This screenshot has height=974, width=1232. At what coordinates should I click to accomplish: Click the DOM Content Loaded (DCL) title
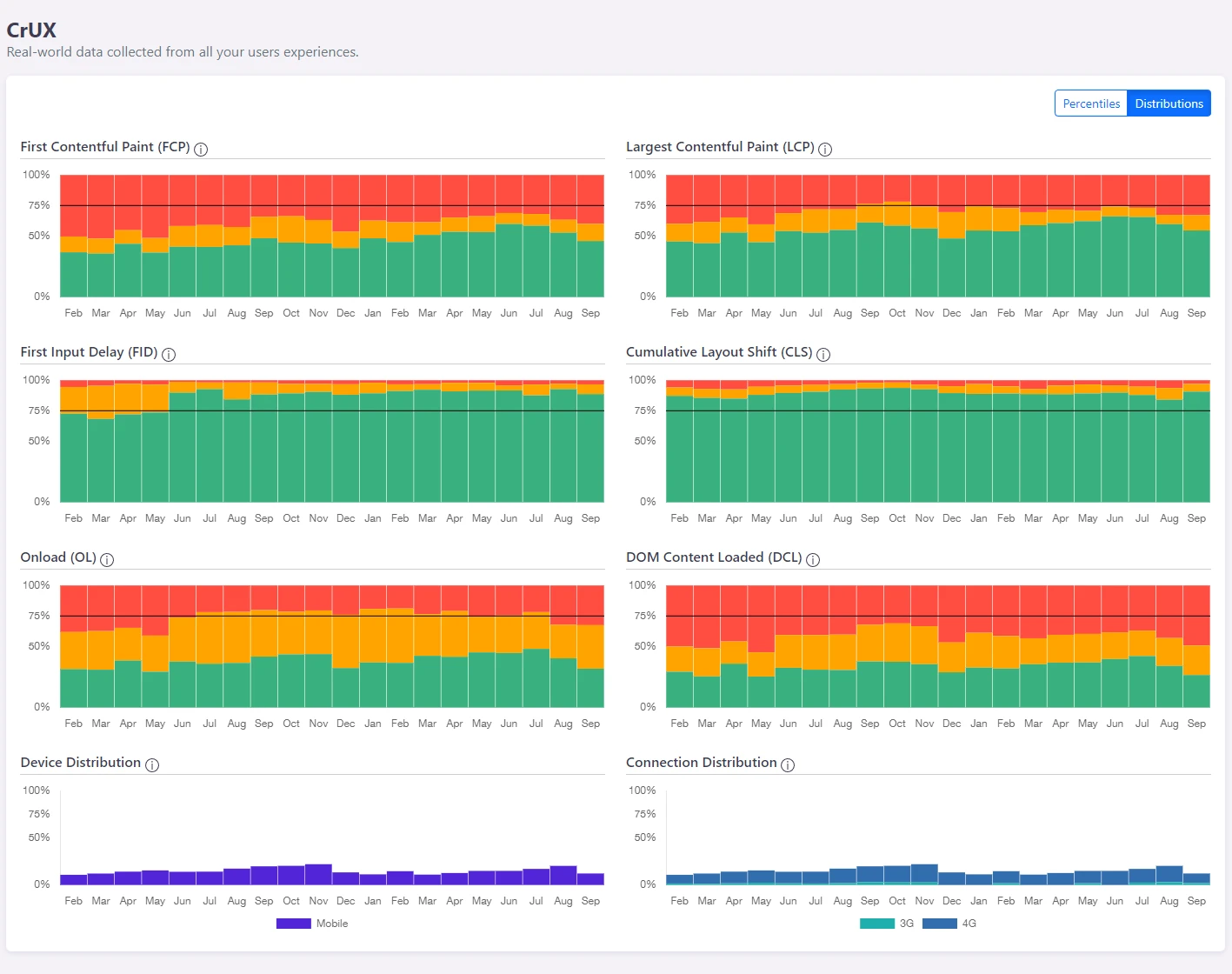point(714,557)
